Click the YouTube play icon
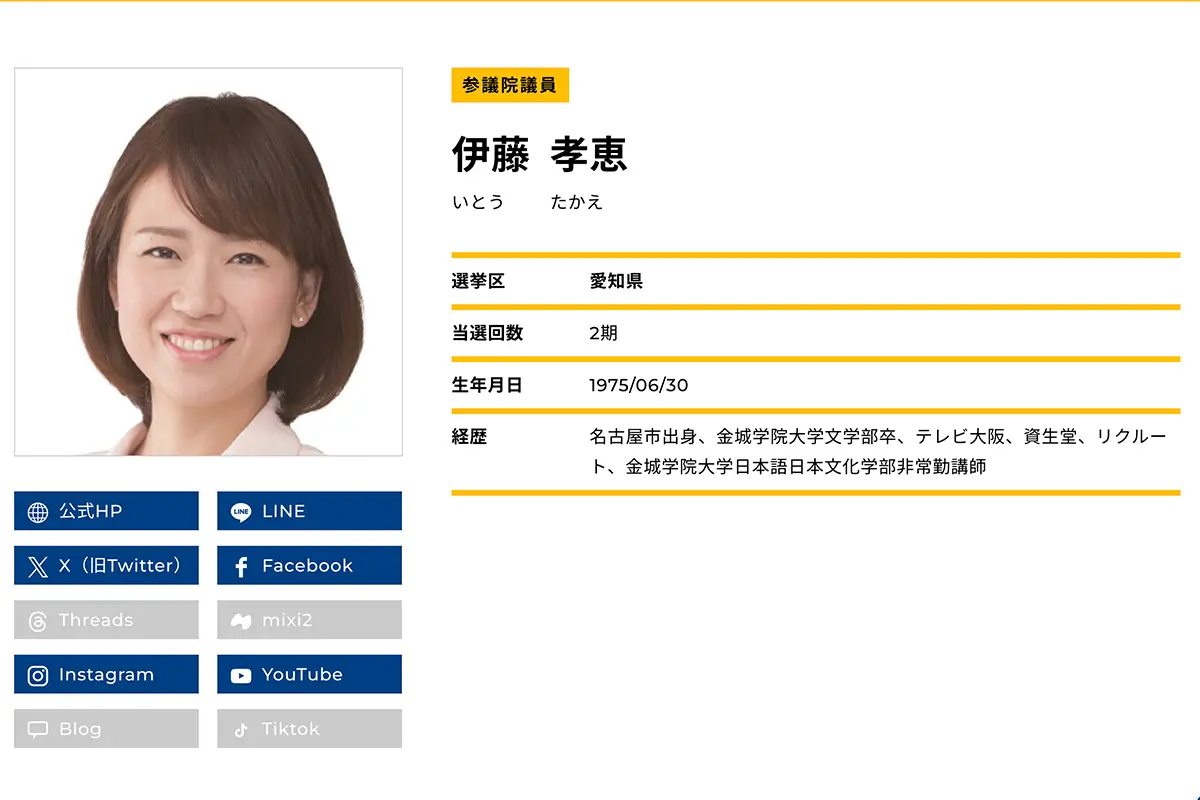1200x800 pixels. (x=241, y=676)
